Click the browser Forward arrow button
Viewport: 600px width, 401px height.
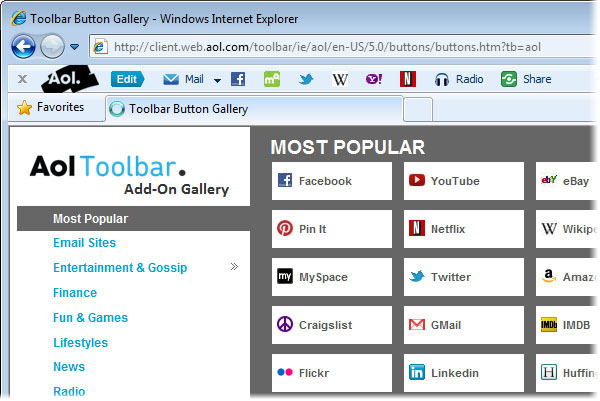pos(52,47)
